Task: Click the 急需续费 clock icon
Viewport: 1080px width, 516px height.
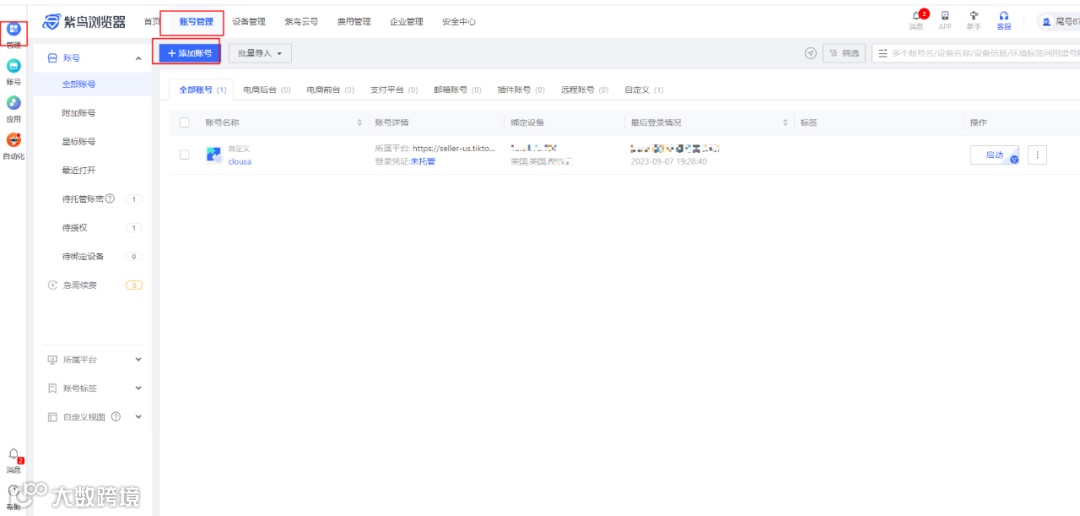Action: pyautogui.click(x=52, y=285)
